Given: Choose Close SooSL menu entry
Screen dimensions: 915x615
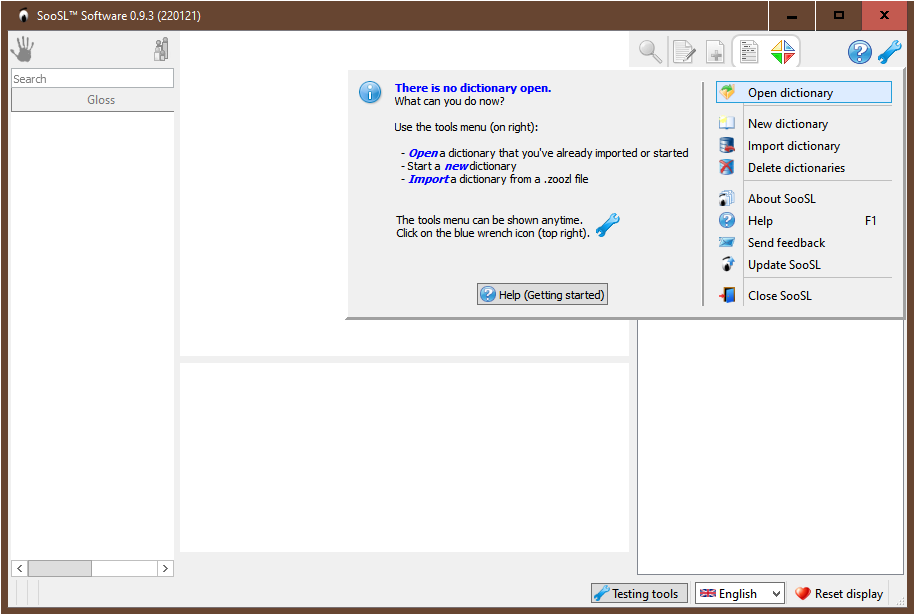Looking at the screenshot, I should pos(804,295).
